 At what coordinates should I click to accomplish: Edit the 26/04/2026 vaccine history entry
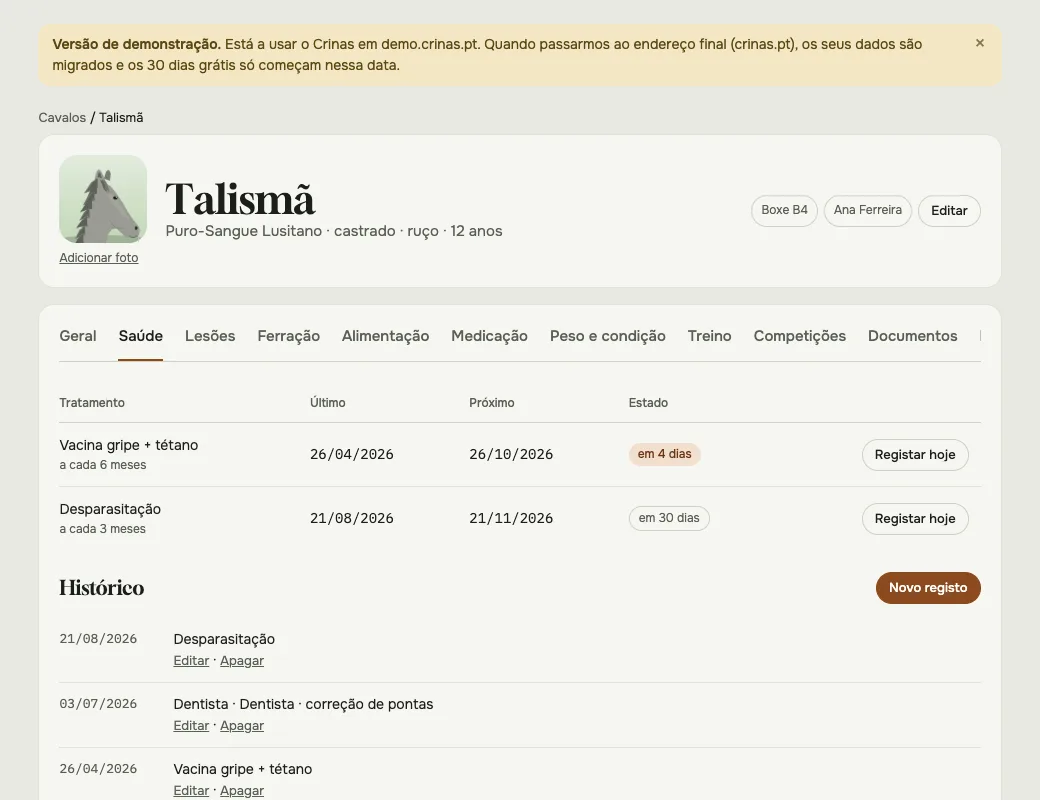pos(191,791)
